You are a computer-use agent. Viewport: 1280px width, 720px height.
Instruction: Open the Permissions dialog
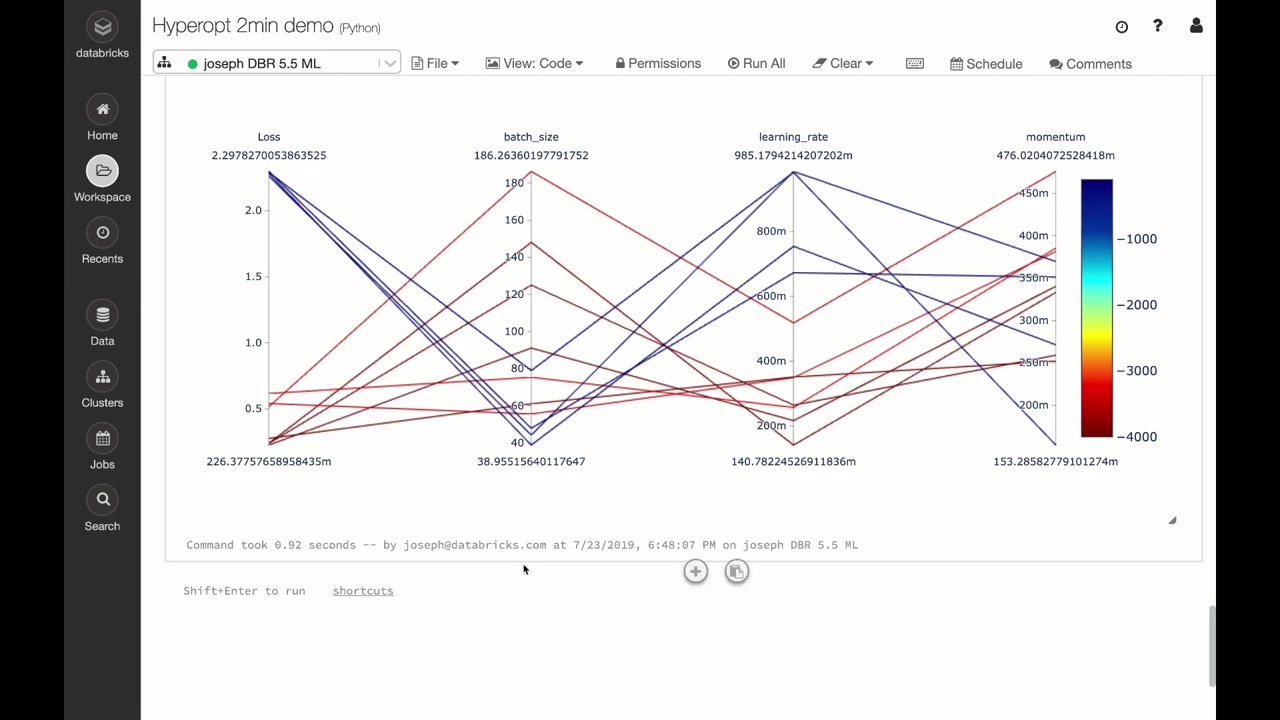coord(658,63)
